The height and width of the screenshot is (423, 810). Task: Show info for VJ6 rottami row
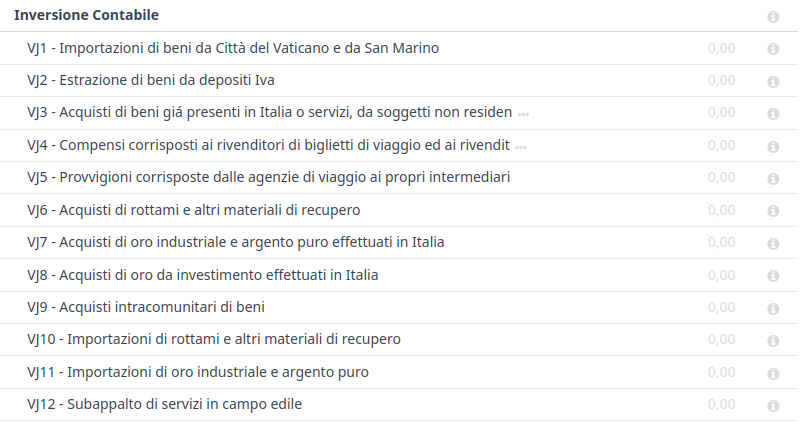point(773,211)
